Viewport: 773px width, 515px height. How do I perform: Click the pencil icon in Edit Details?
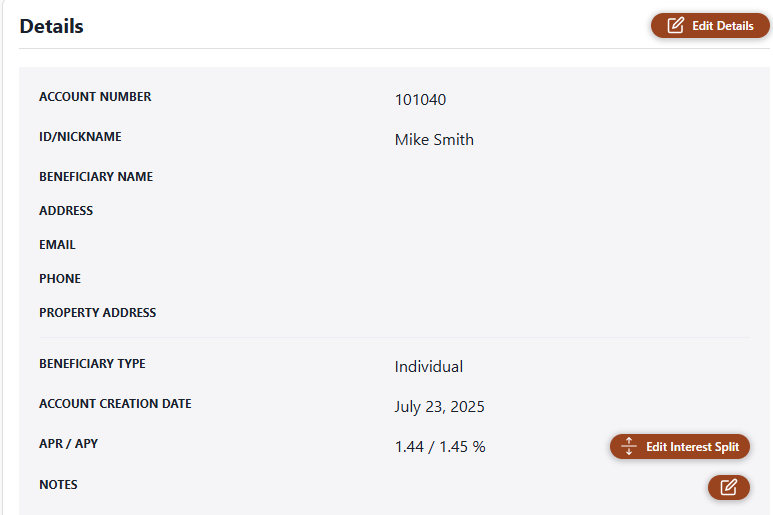[675, 25]
